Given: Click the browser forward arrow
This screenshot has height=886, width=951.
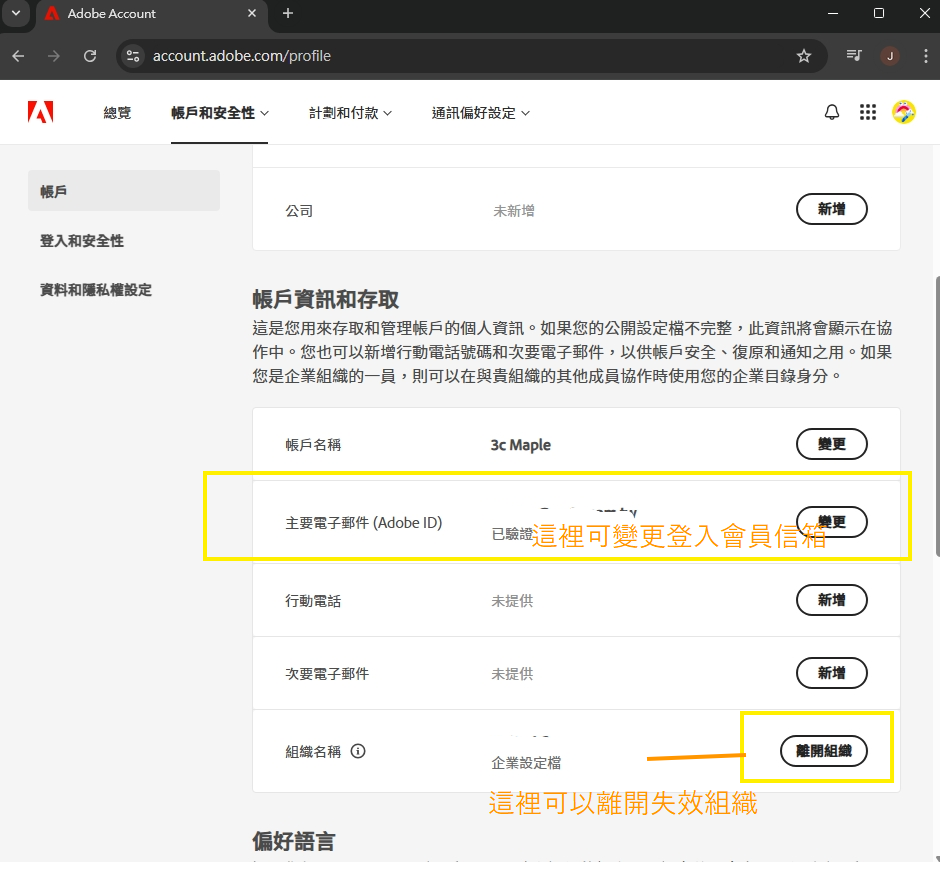Looking at the screenshot, I should pyautogui.click(x=54, y=56).
